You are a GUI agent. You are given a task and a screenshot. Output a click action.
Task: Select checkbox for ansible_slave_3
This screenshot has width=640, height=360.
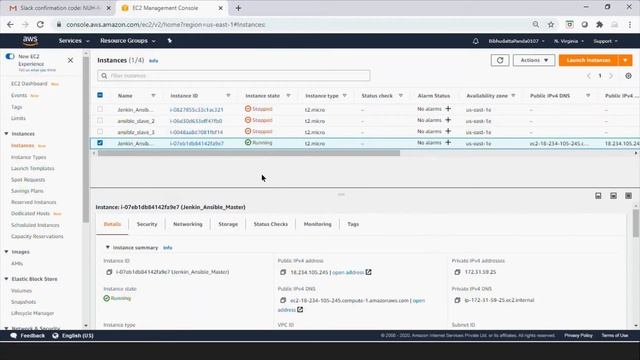coord(100,132)
